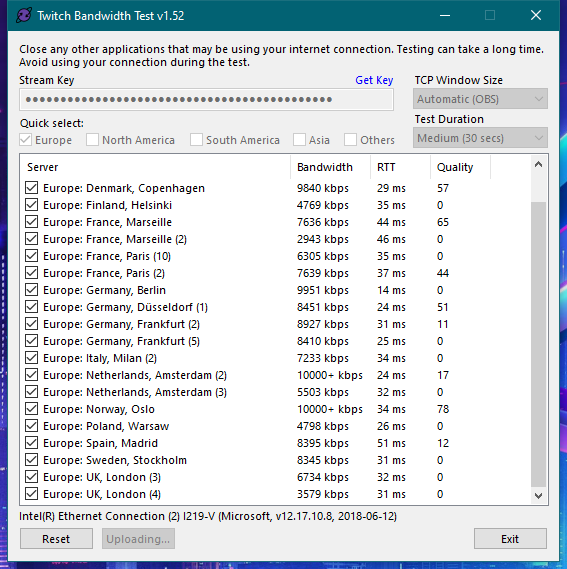567x569 pixels.
Task: Click the 9840 kbps bandwidth value
Action: (323, 188)
